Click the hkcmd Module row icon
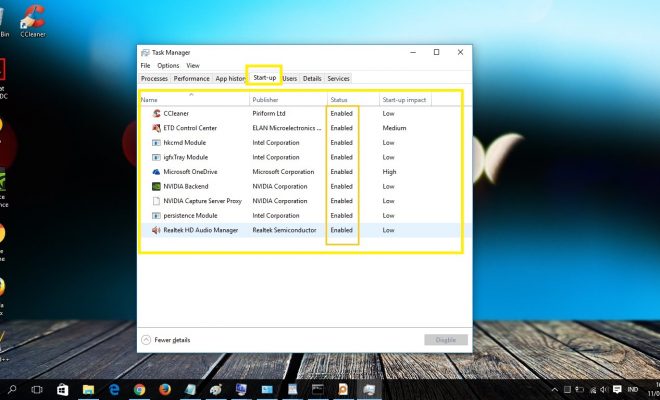The image size is (660, 400). [x=156, y=143]
